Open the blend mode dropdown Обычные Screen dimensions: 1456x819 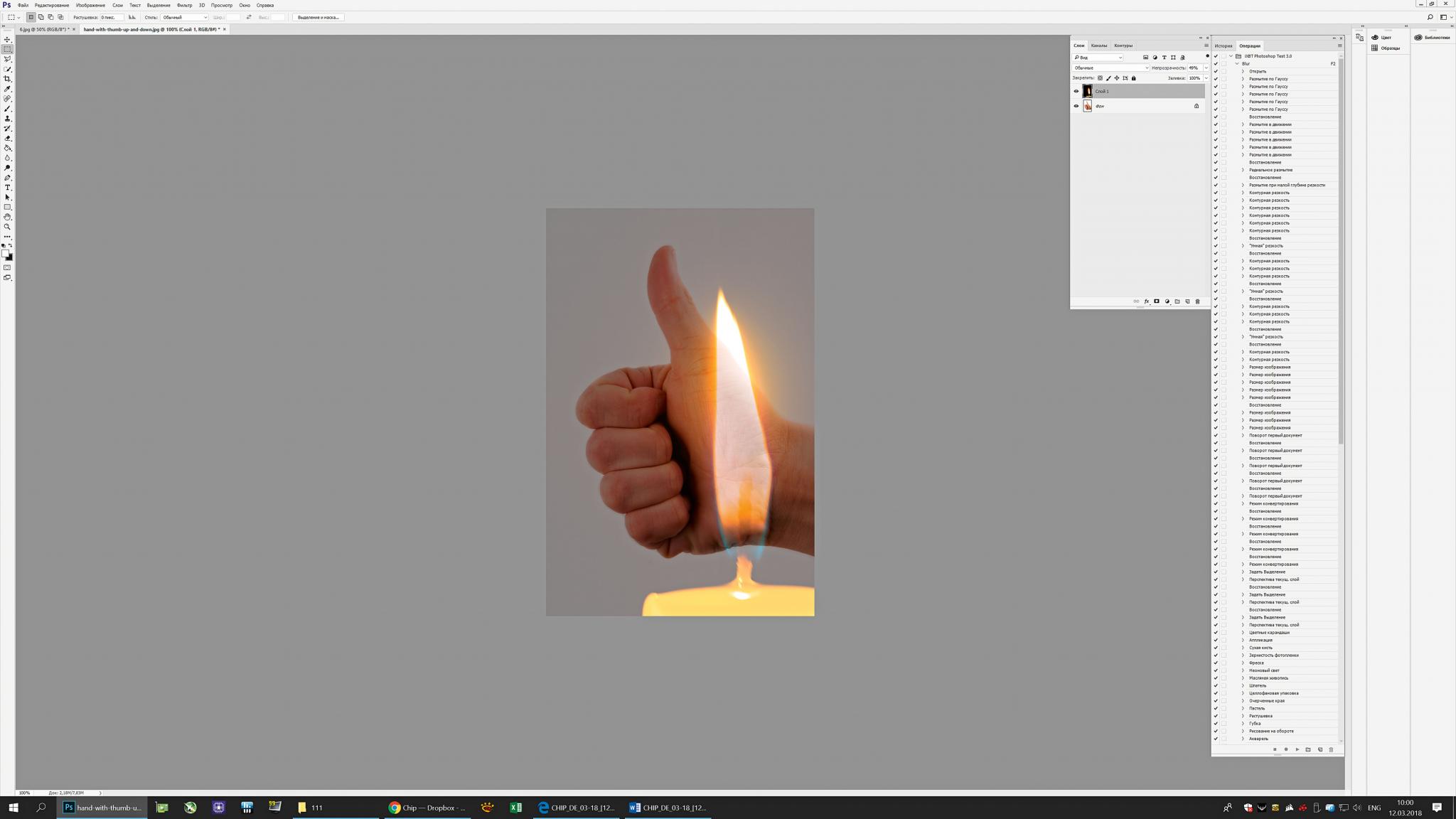1110,68
